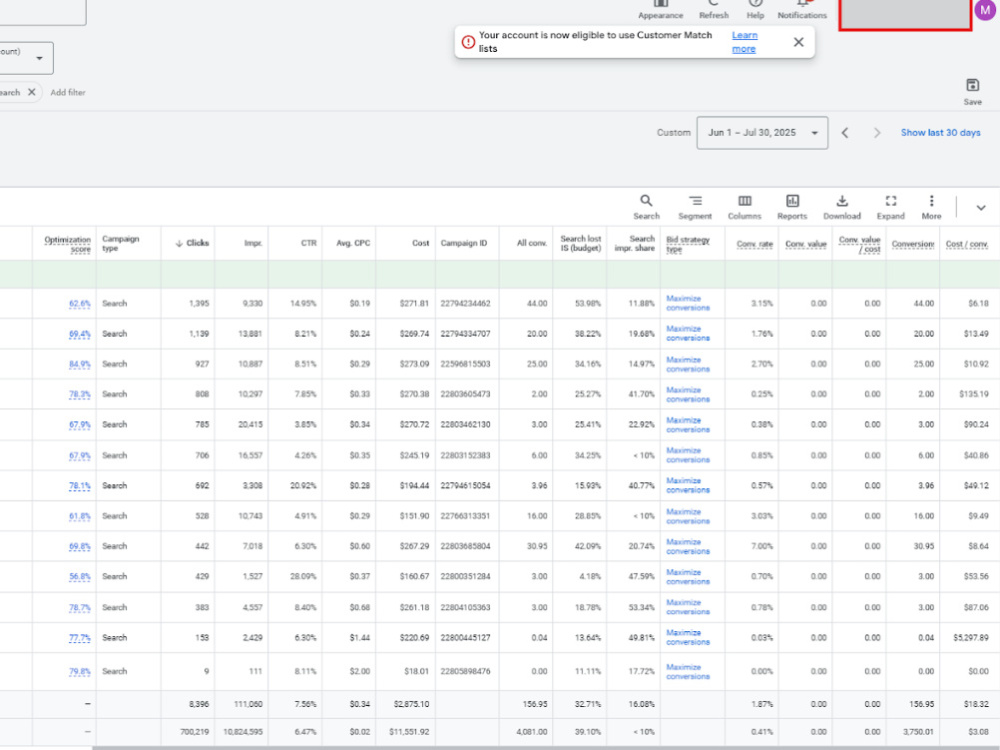Open the purple M account avatar
The image size is (1000, 750).
pos(986,10)
